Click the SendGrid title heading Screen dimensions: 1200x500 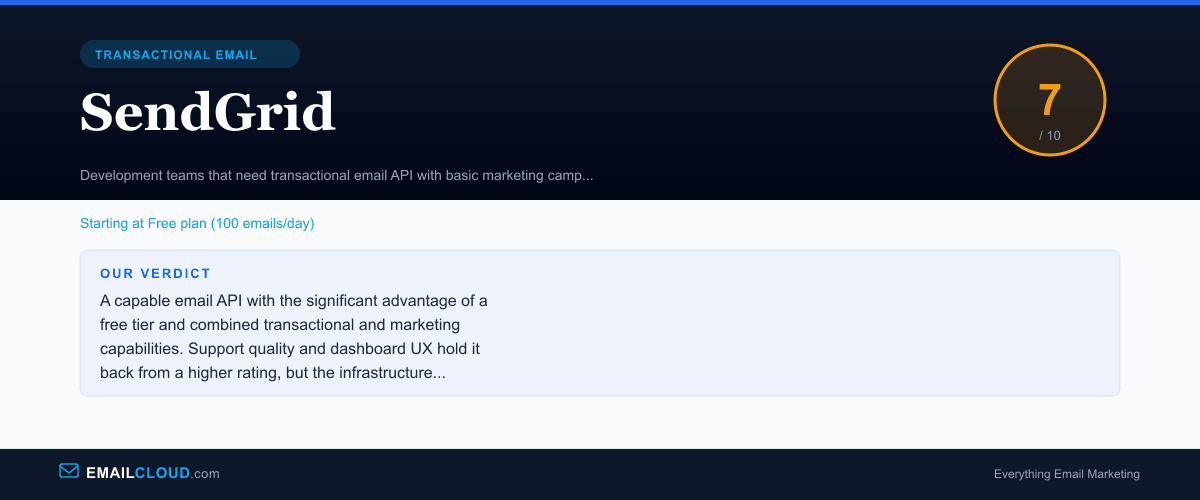click(x=207, y=112)
